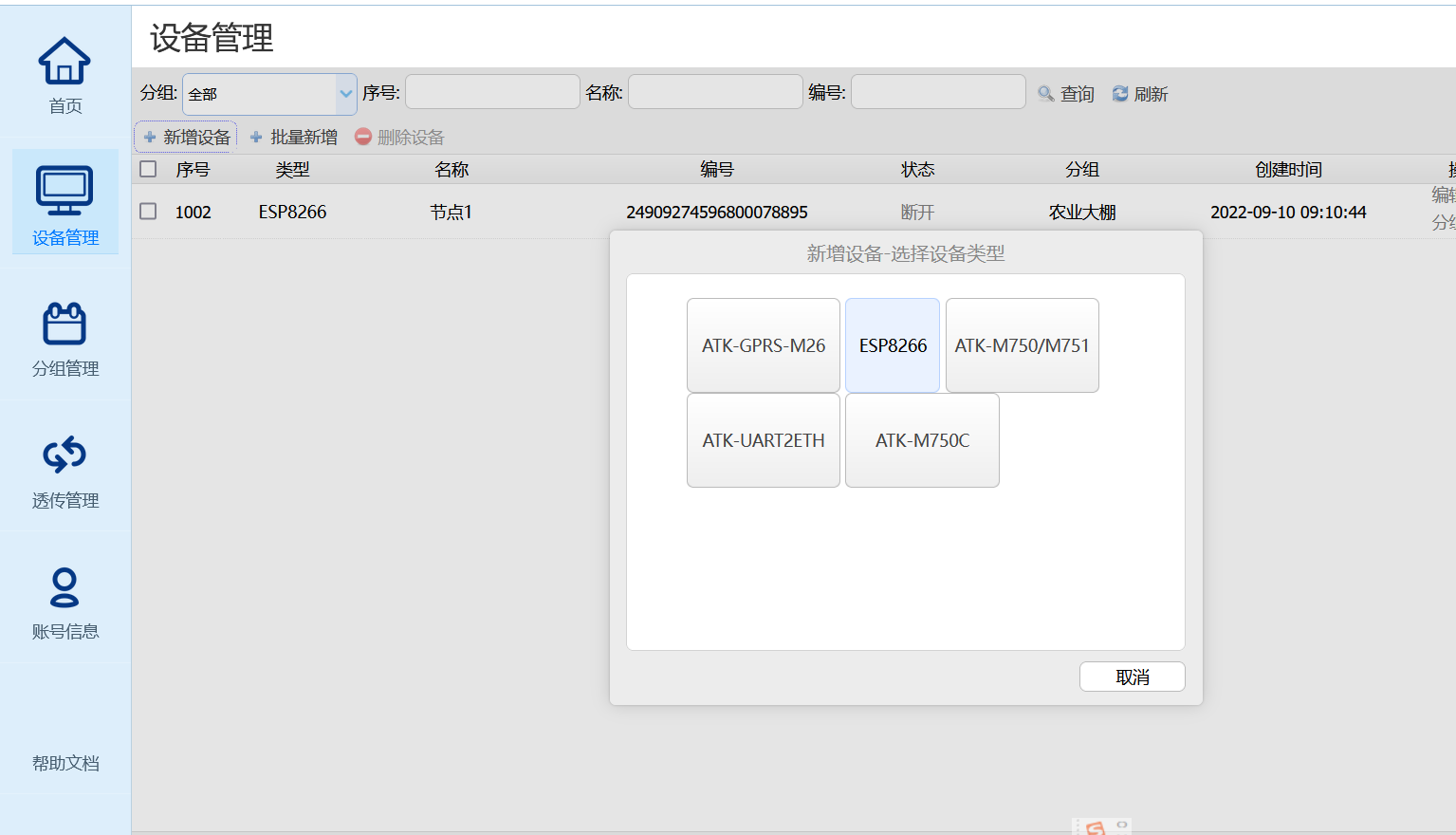Click the 账号信息 sidebar label
Screen dimensions: 1456x835
point(65,631)
